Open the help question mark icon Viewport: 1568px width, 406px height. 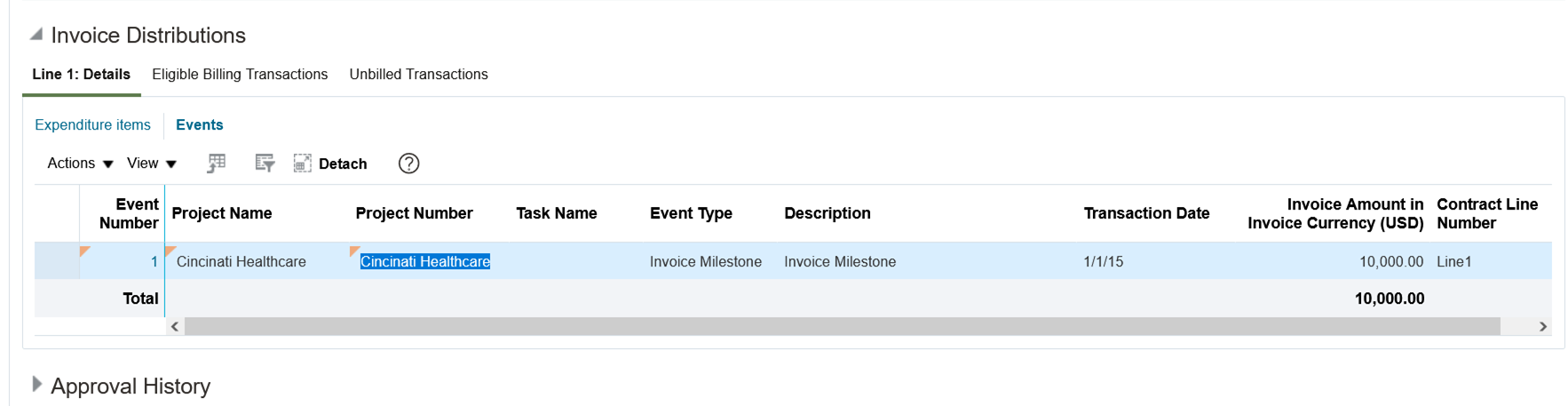408,163
